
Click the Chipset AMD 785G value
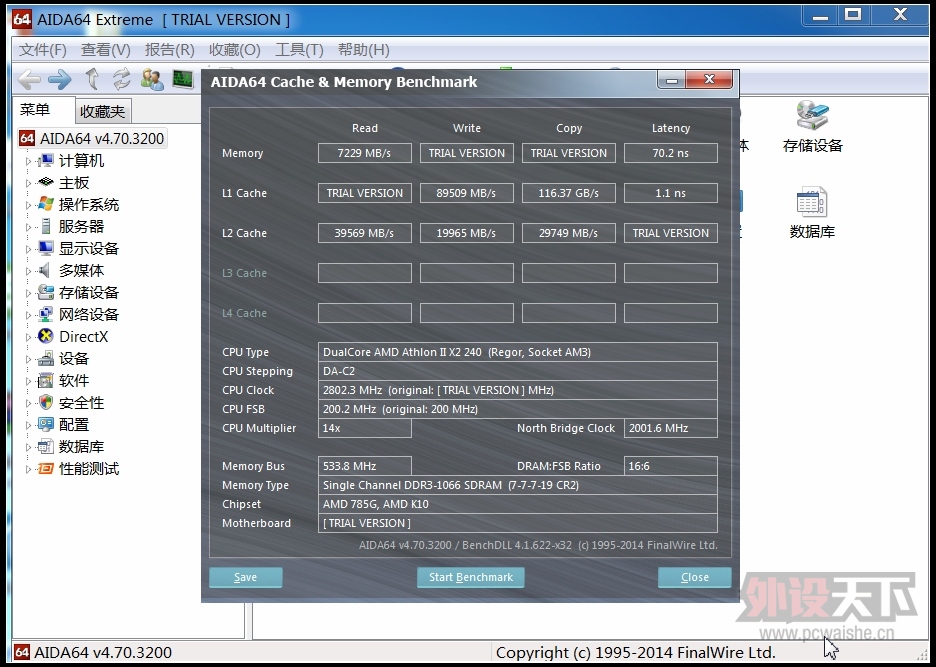point(518,504)
